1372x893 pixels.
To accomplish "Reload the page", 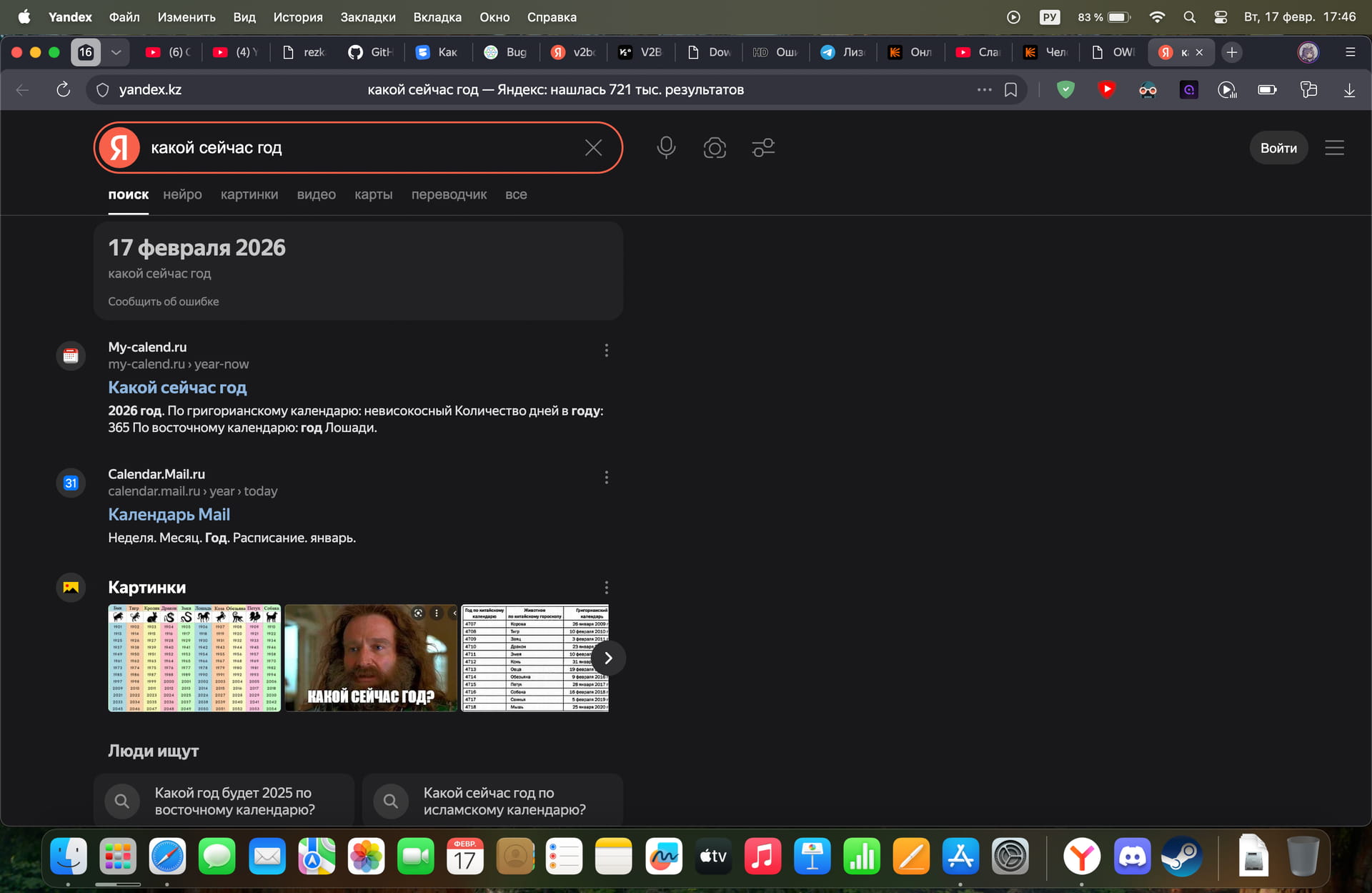I will (x=63, y=90).
